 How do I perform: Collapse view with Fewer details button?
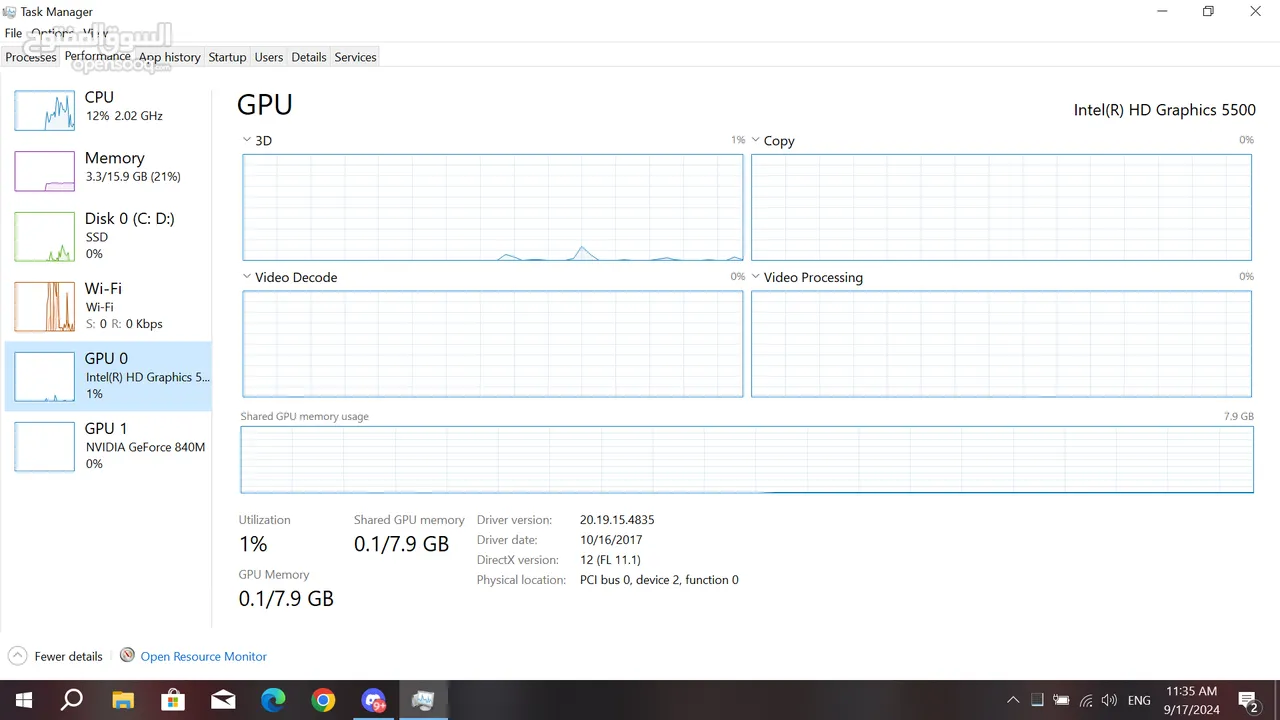[56, 656]
